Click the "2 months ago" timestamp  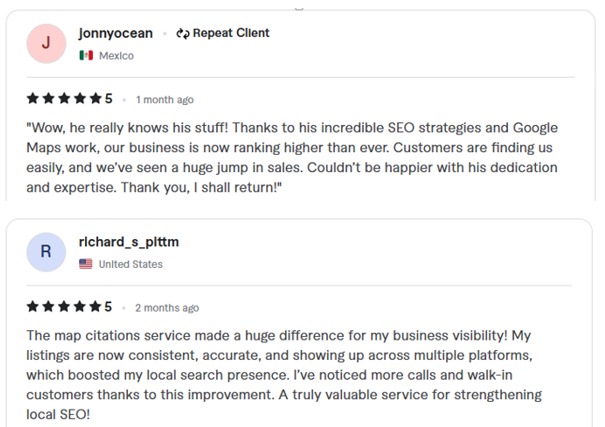[167, 308]
